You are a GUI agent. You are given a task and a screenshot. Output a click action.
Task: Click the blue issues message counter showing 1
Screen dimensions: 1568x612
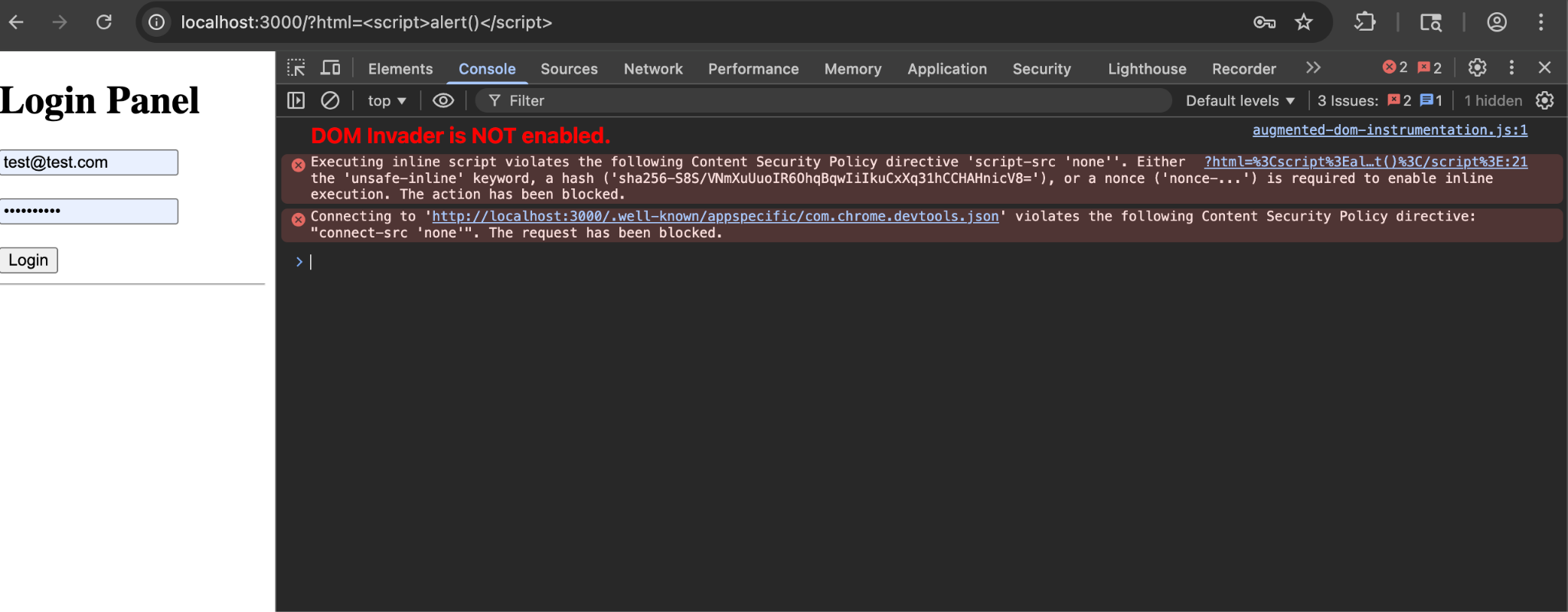1431,100
